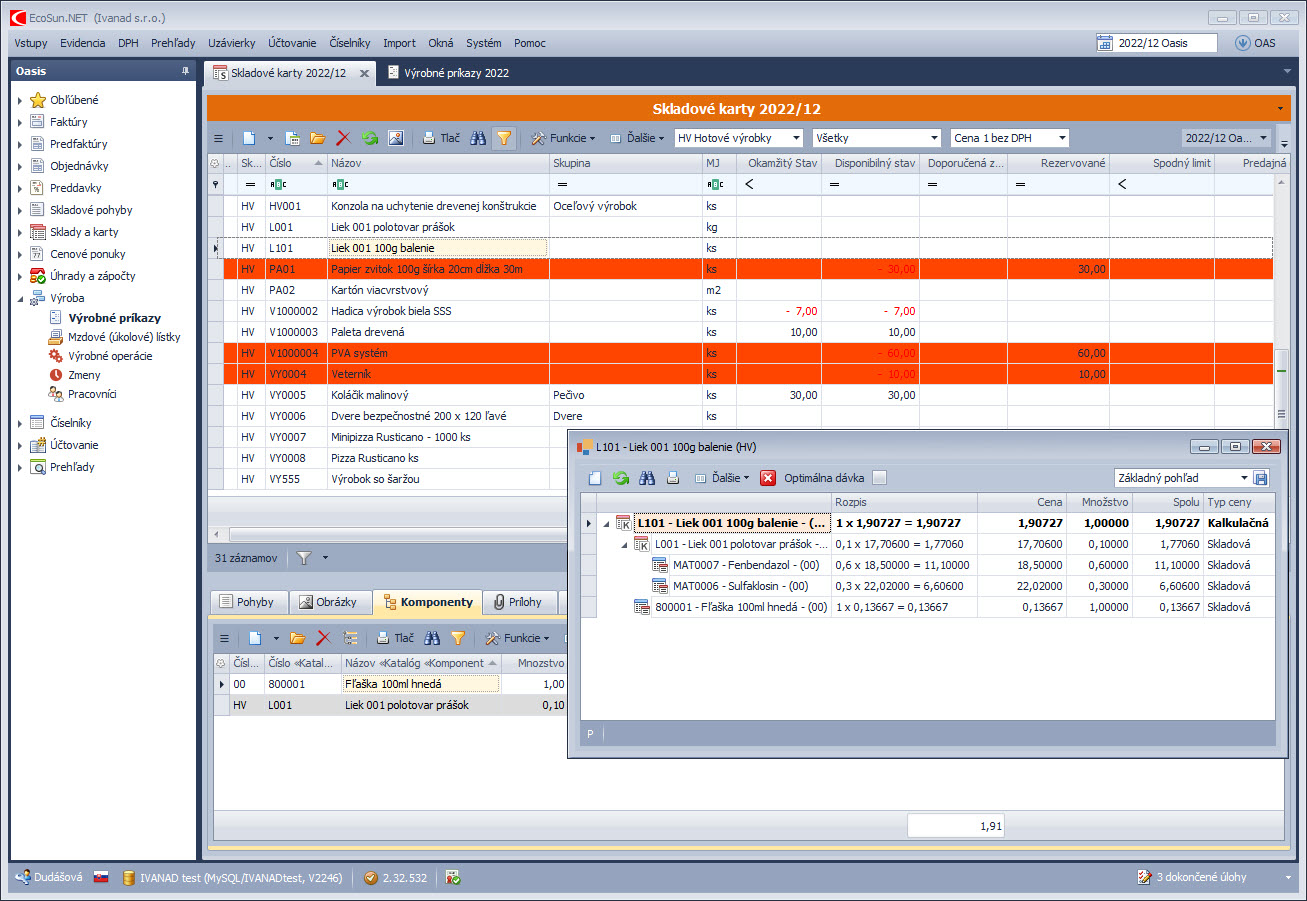Click the tree structure icon in Komponenty toolbar
This screenshot has width=1307, height=901.
pyautogui.click(x=350, y=638)
